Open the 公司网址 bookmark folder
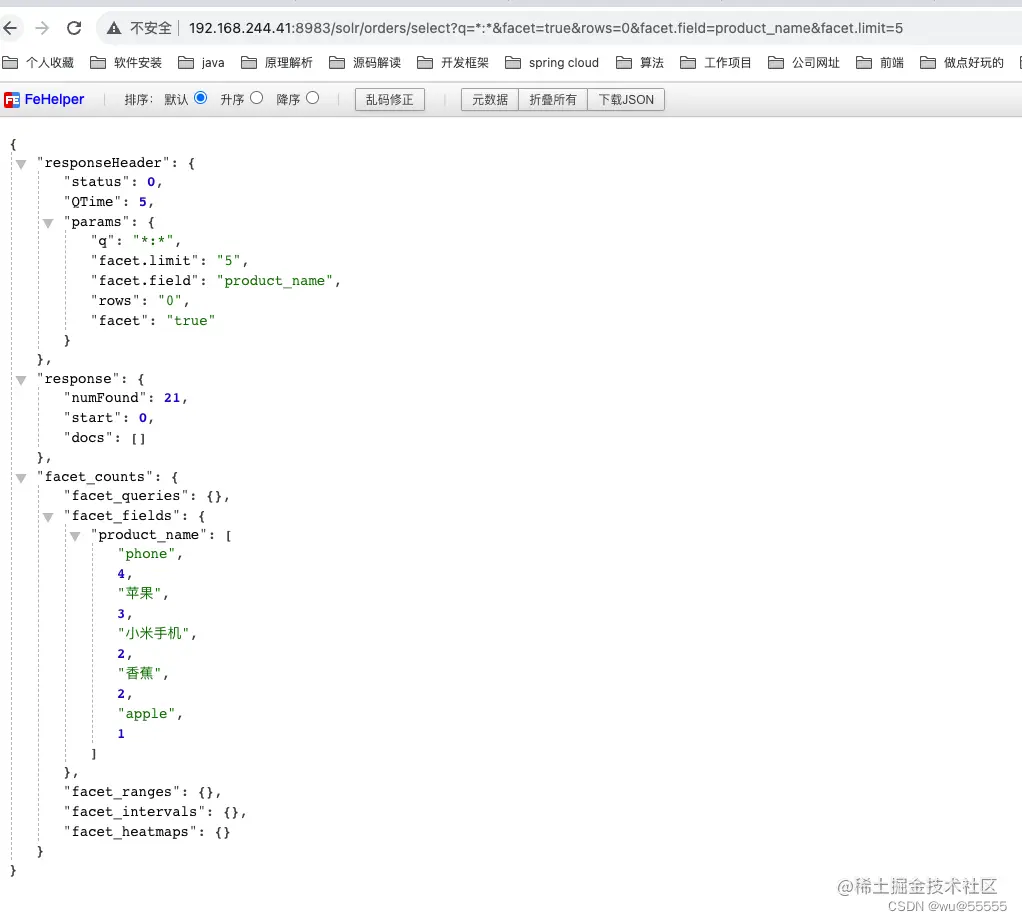The image size is (1022, 921). point(804,63)
